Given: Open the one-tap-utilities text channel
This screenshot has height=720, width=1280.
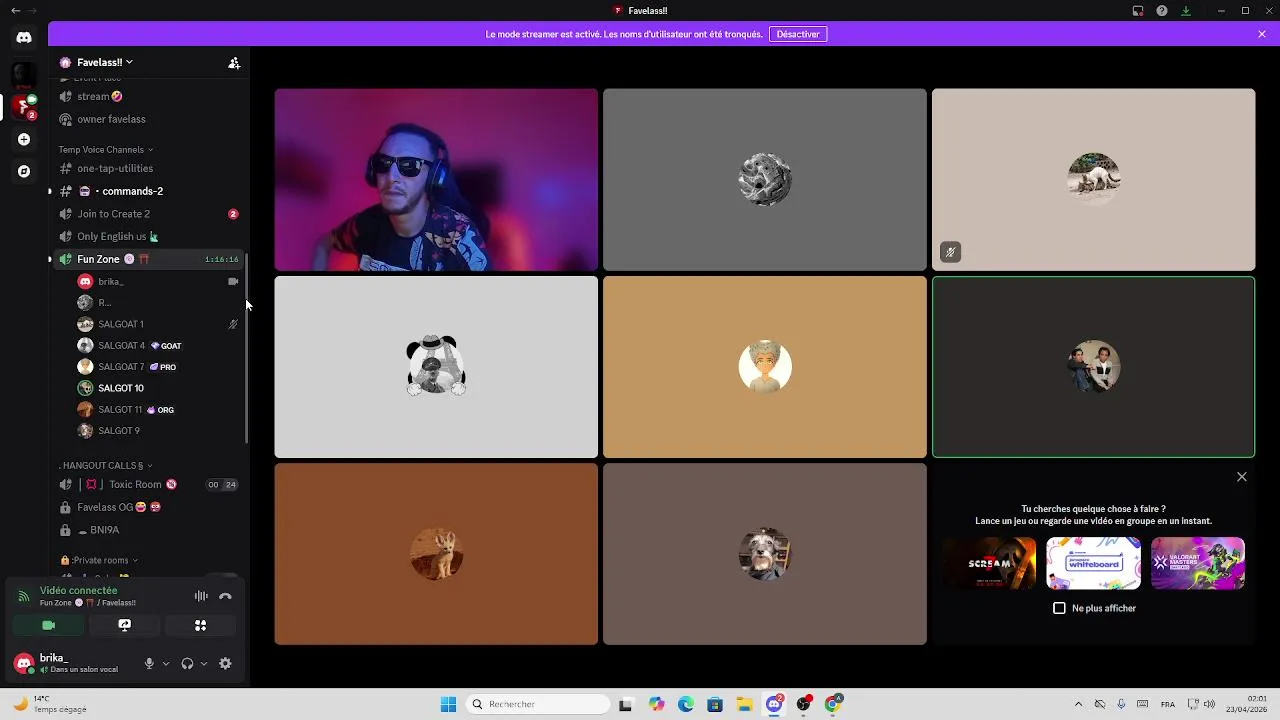Looking at the screenshot, I should (x=148, y=168).
